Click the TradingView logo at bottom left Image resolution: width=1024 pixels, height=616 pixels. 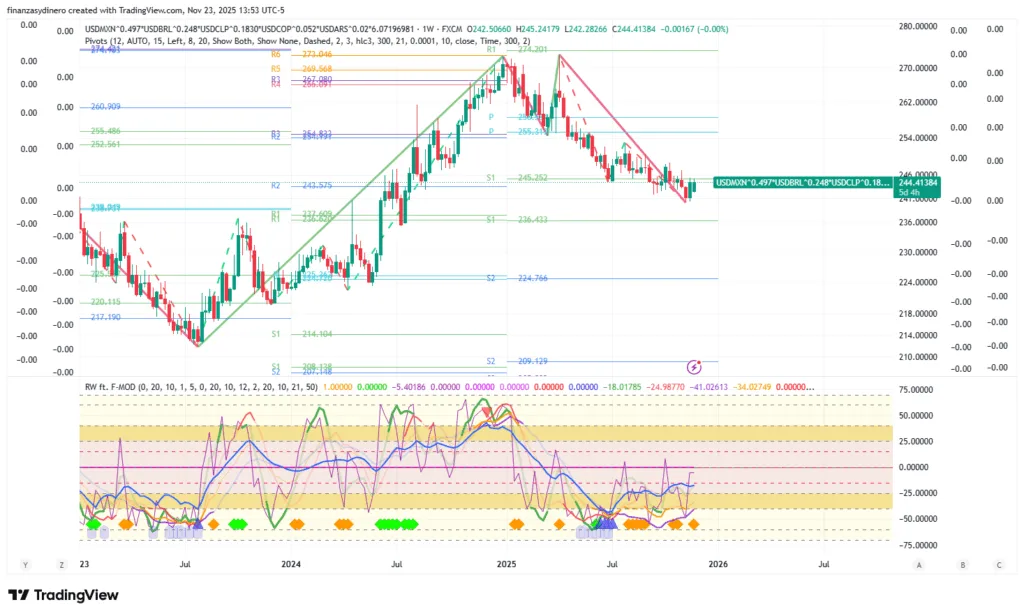click(x=63, y=595)
